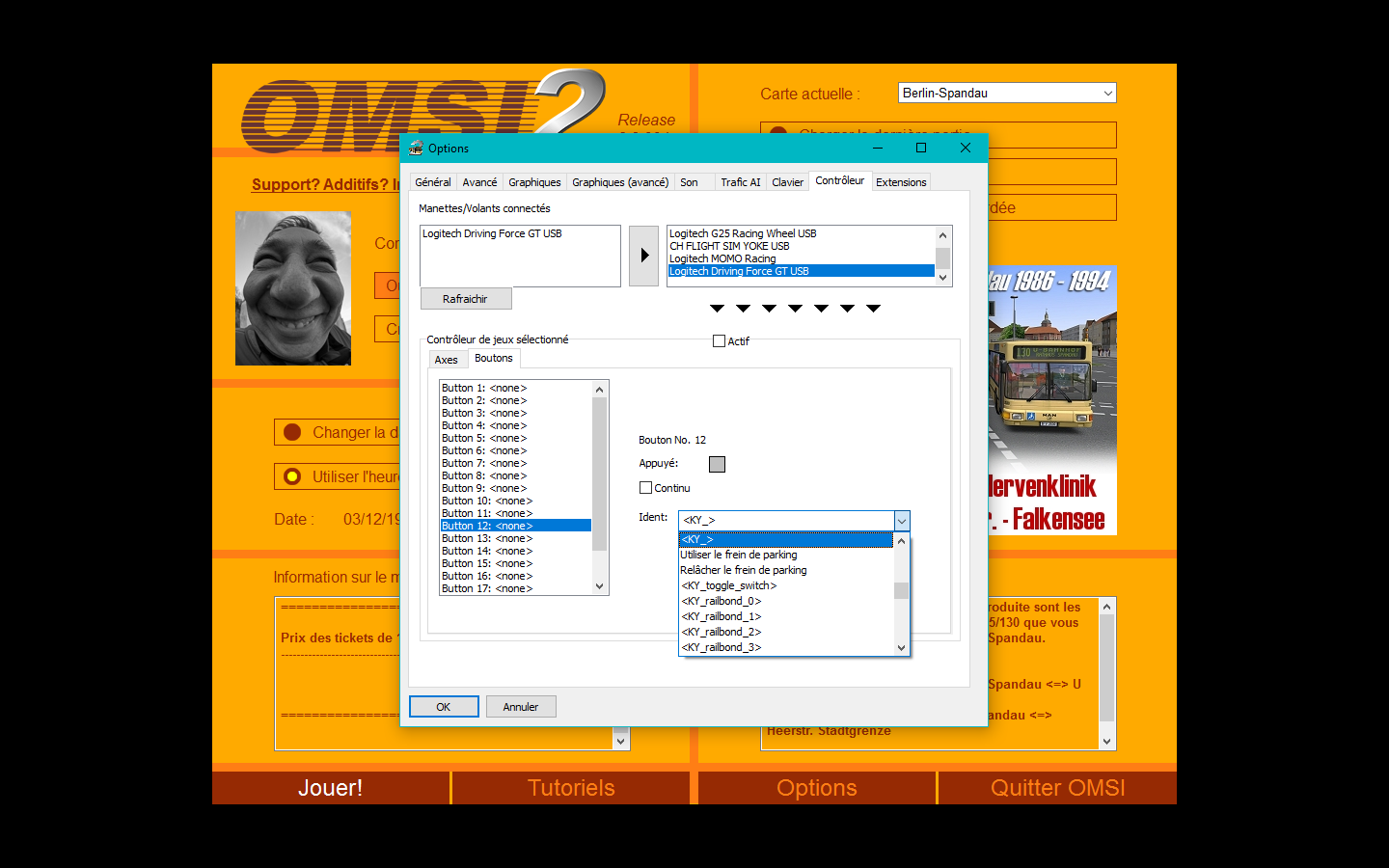
Task: Click the down arrow under the ticket price info box
Action: (x=620, y=742)
